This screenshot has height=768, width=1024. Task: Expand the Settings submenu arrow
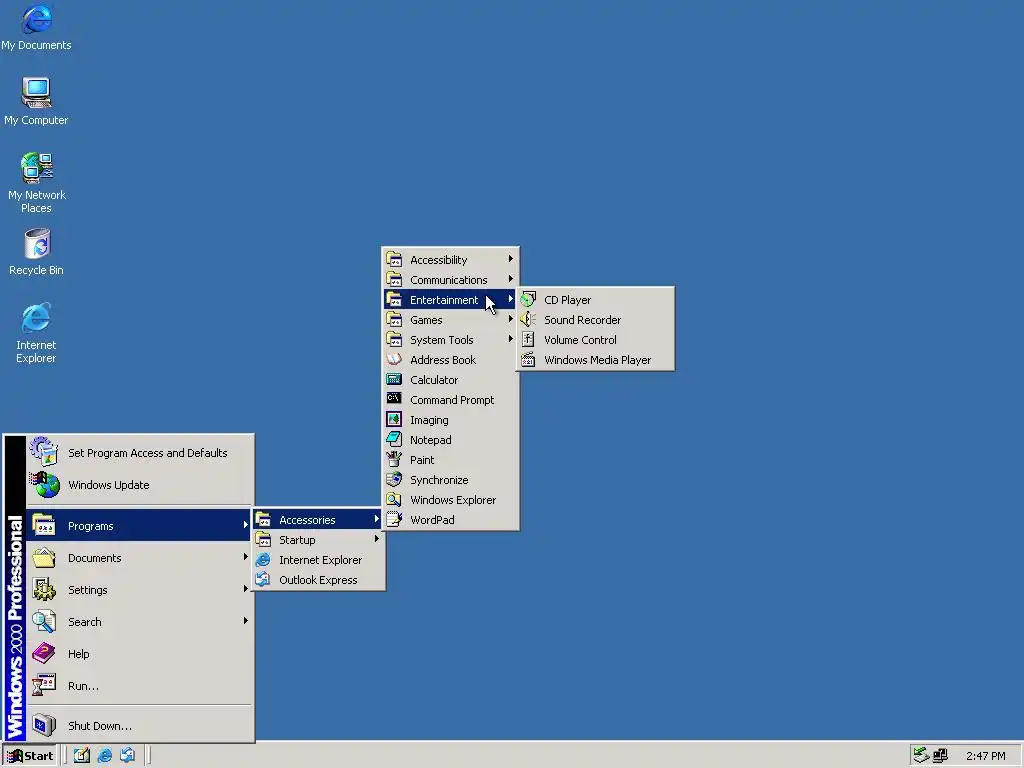point(246,589)
